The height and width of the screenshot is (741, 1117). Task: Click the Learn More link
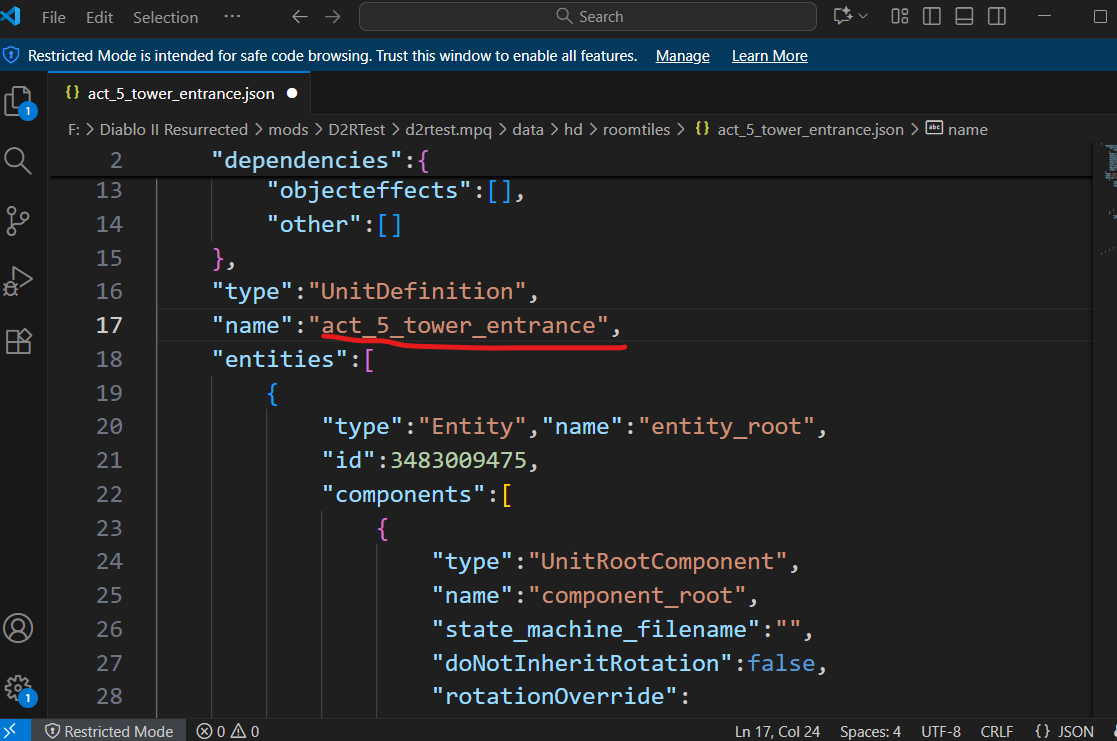point(769,56)
